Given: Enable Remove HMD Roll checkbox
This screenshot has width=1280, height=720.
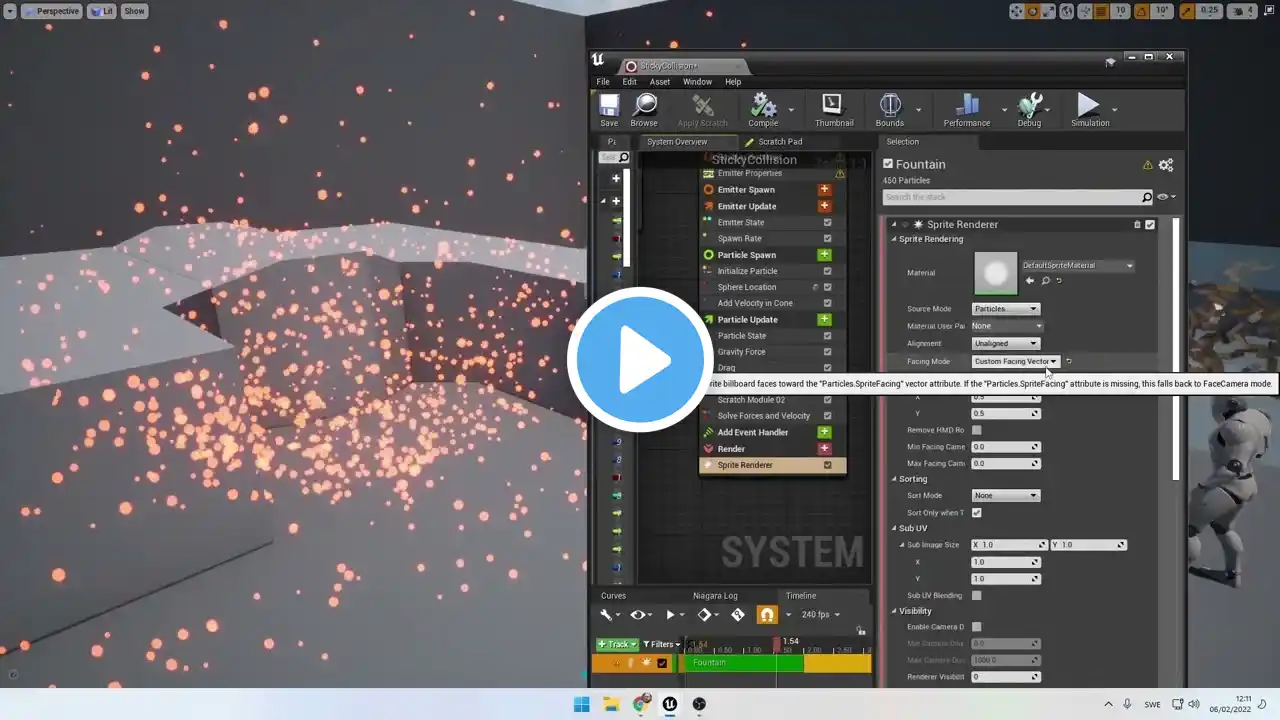Looking at the screenshot, I should tap(977, 430).
